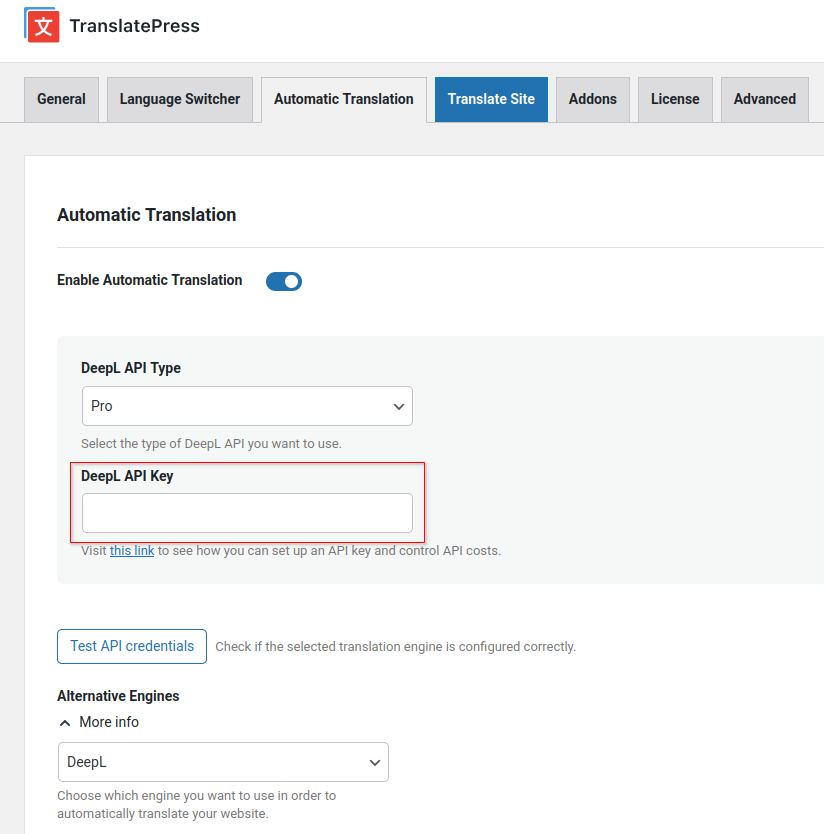824x834 pixels.
Task: Click the Test API credentials button
Action: [131, 646]
